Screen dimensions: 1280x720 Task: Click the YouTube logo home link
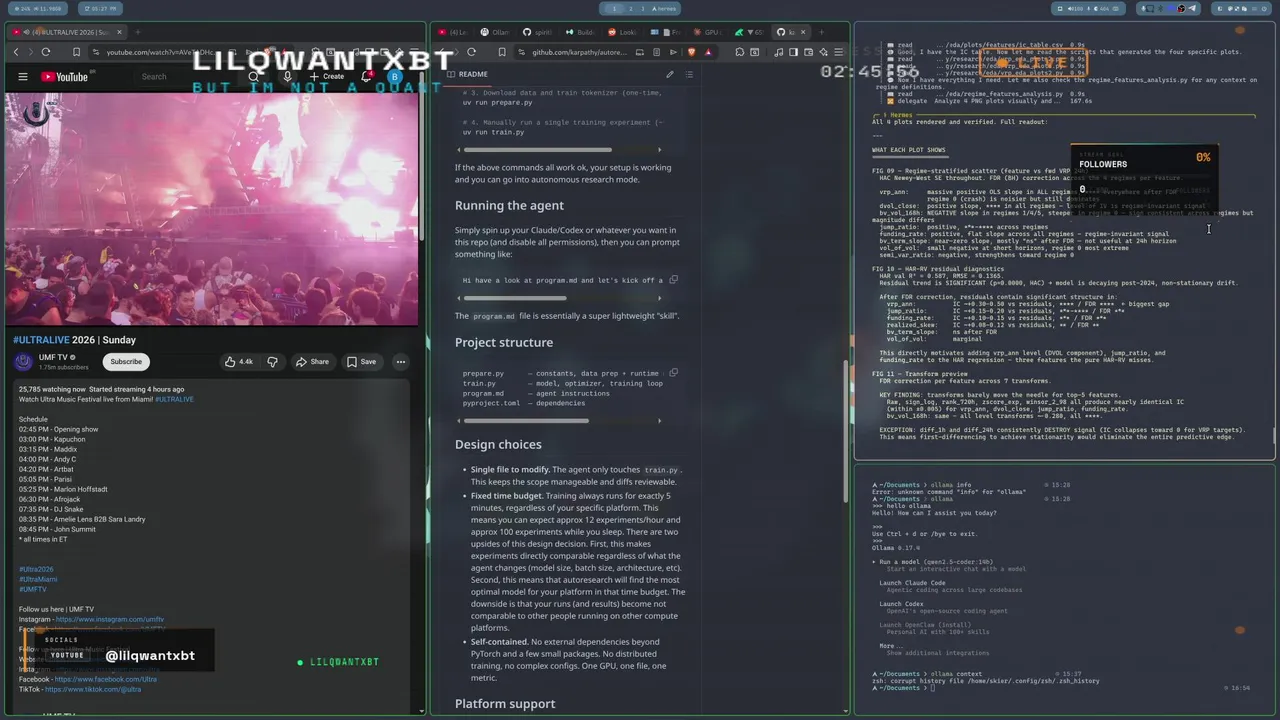tap(65, 77)
